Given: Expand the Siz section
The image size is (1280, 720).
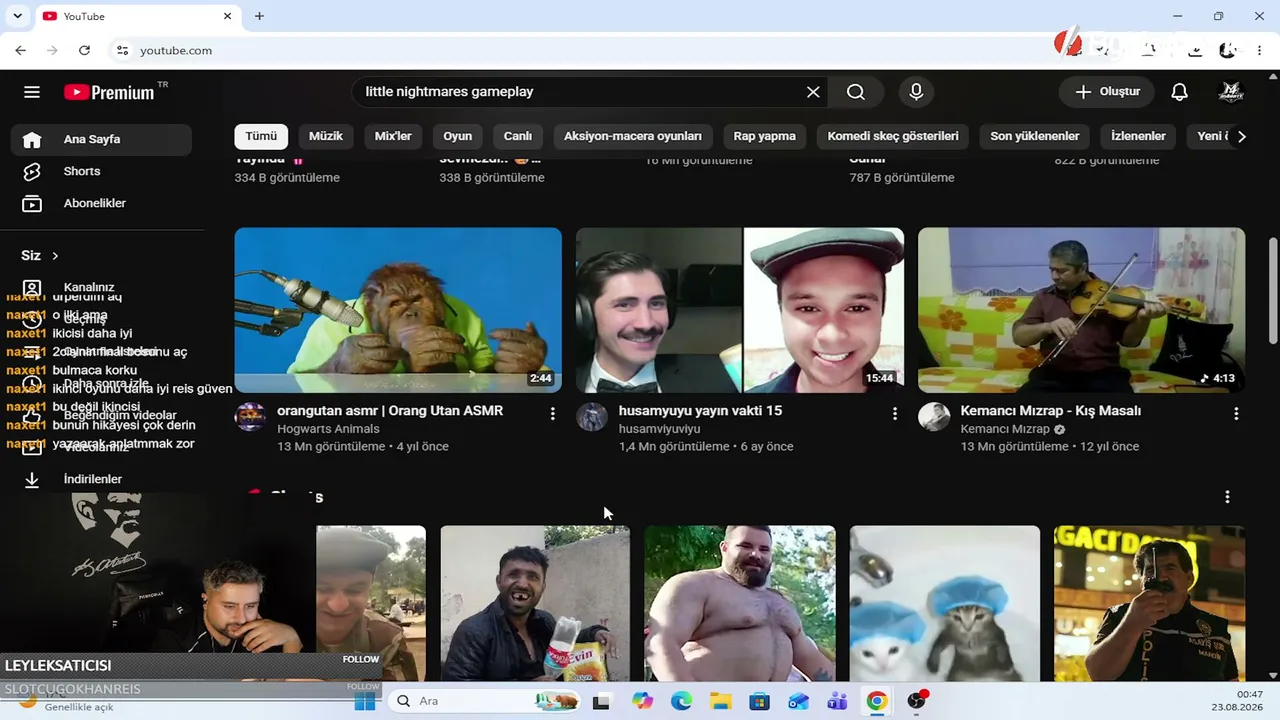Looking at the screenshot, I should [x=41, y=255].
